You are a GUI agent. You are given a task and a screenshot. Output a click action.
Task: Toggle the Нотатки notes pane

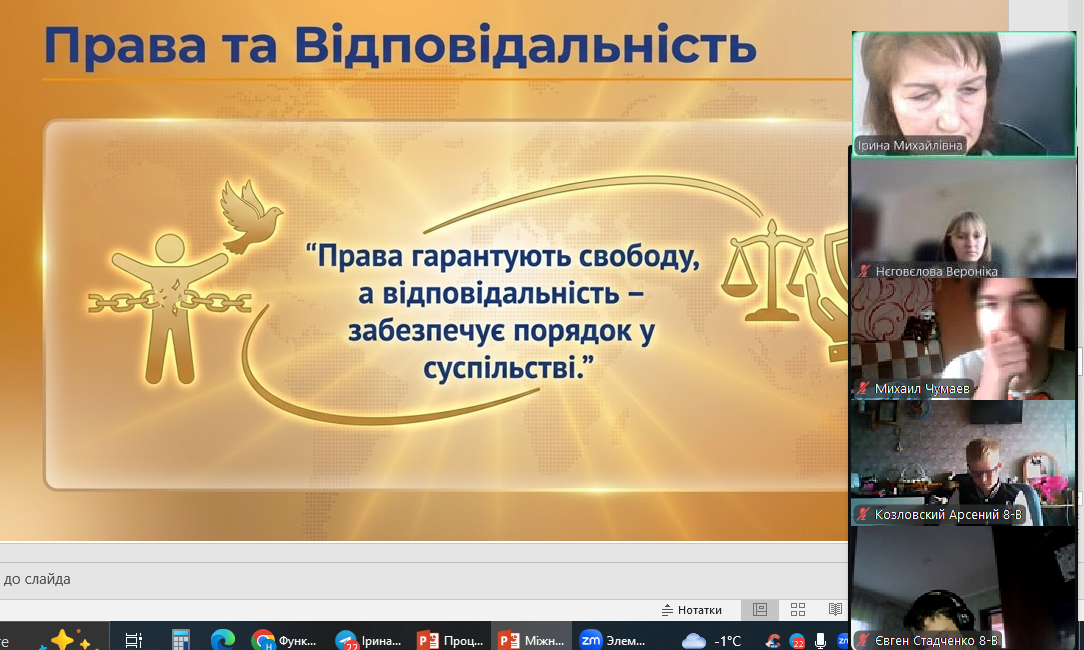pyautogui.click(x=691, y=610)
